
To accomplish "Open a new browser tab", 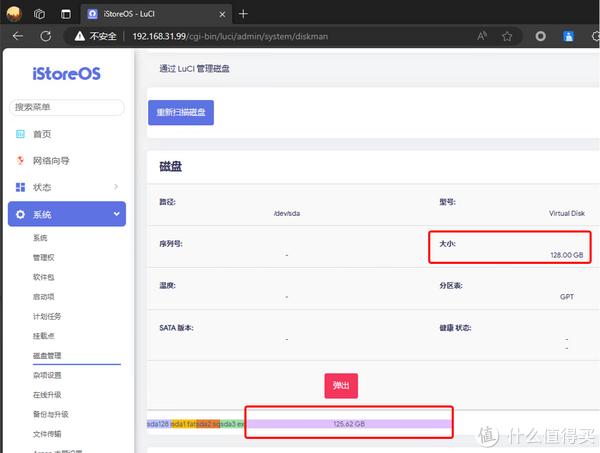I will [x=243, y=14].
